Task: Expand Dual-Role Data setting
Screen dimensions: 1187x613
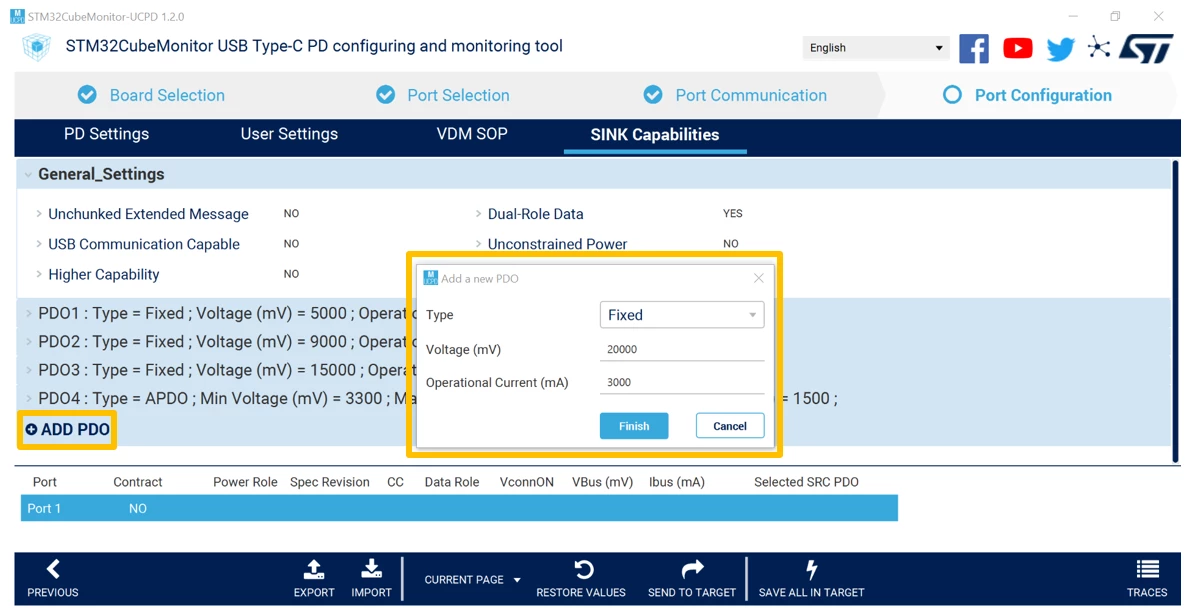Action: [478, 214]
